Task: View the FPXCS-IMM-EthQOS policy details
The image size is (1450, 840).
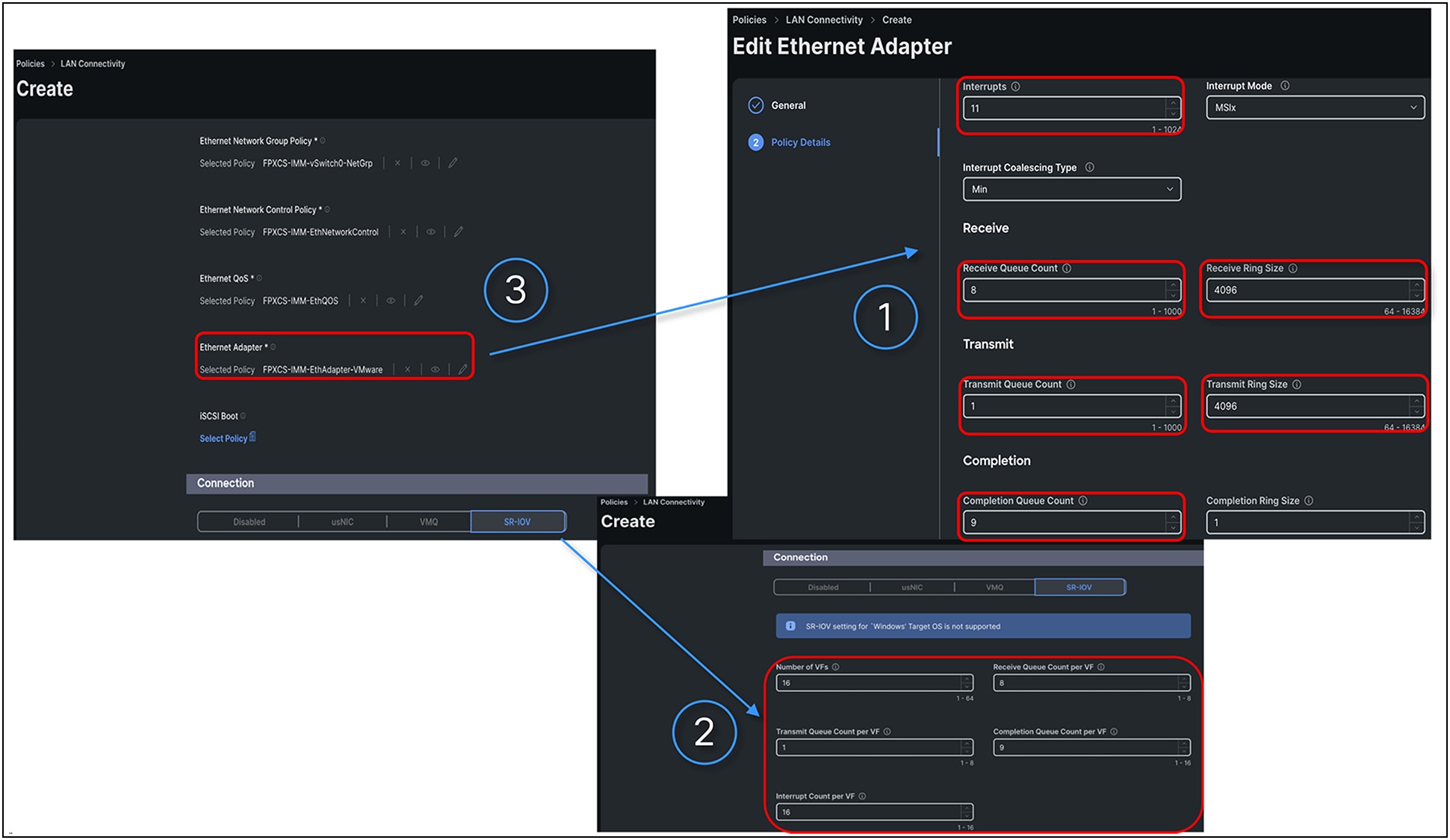Action: (391, 300)
